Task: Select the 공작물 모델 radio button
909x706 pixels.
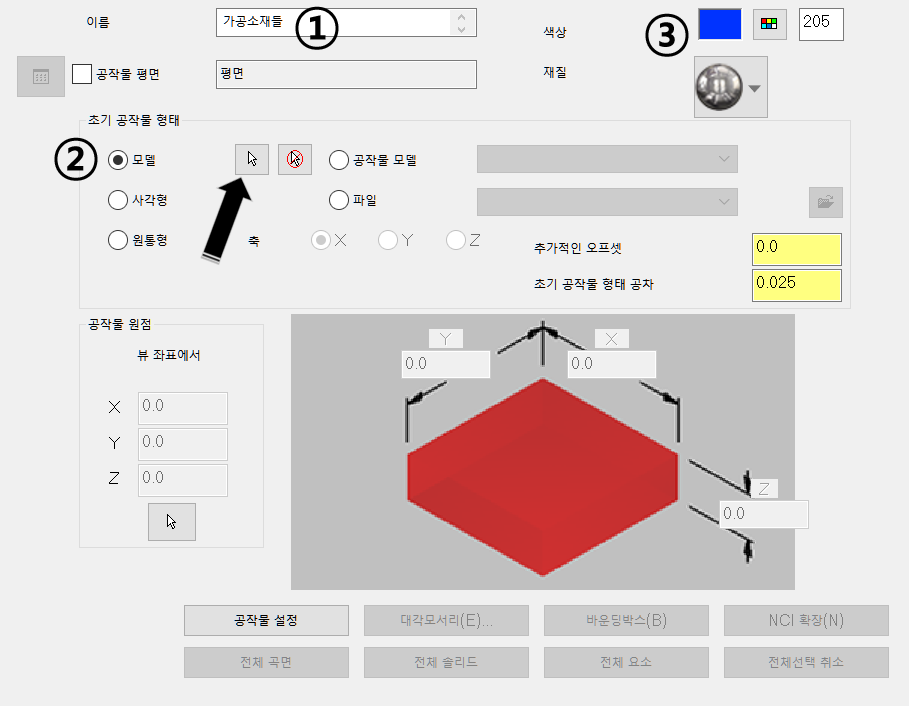Action: [x=339, y=160]
